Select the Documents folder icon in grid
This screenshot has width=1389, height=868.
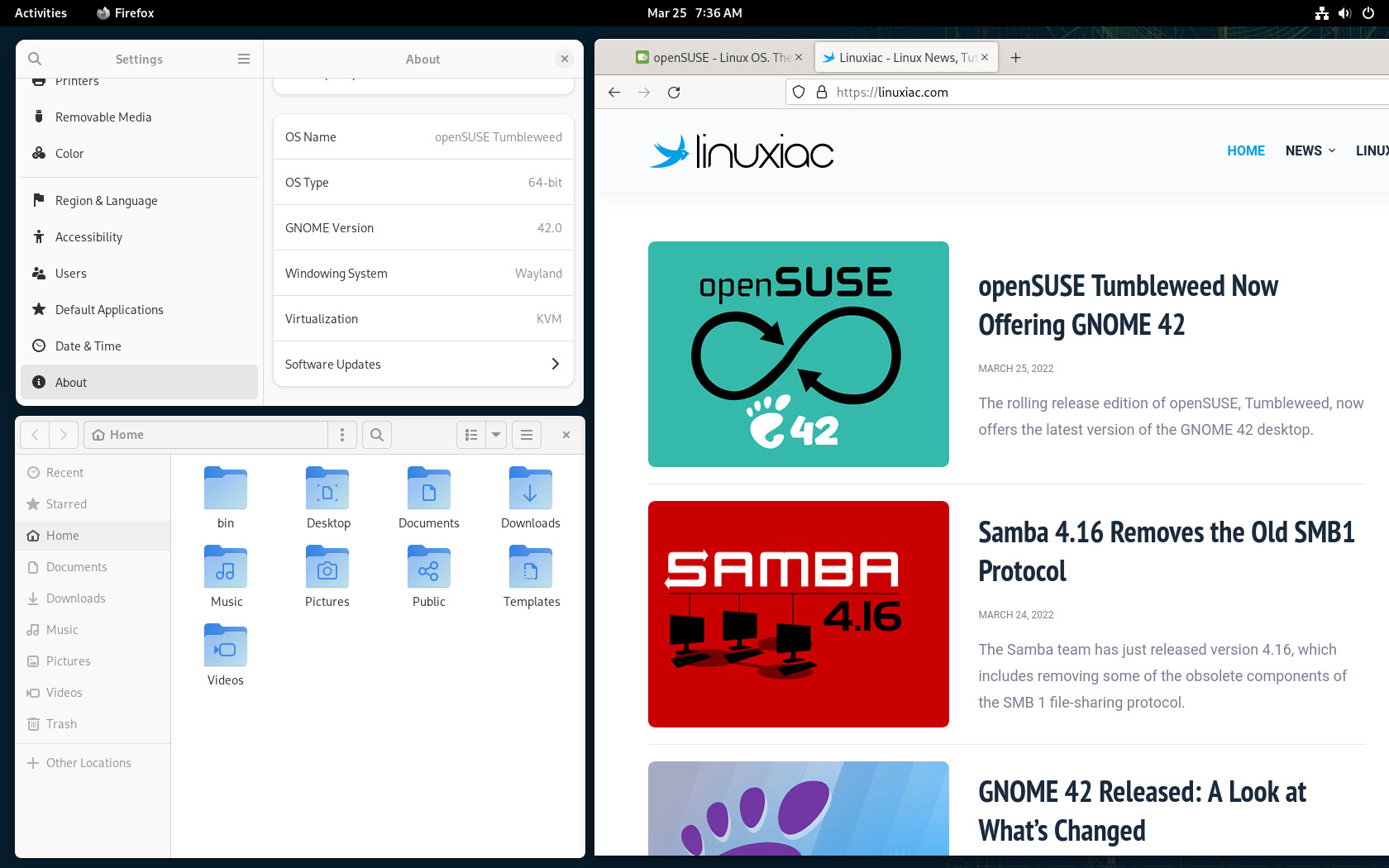click(429, 489)
